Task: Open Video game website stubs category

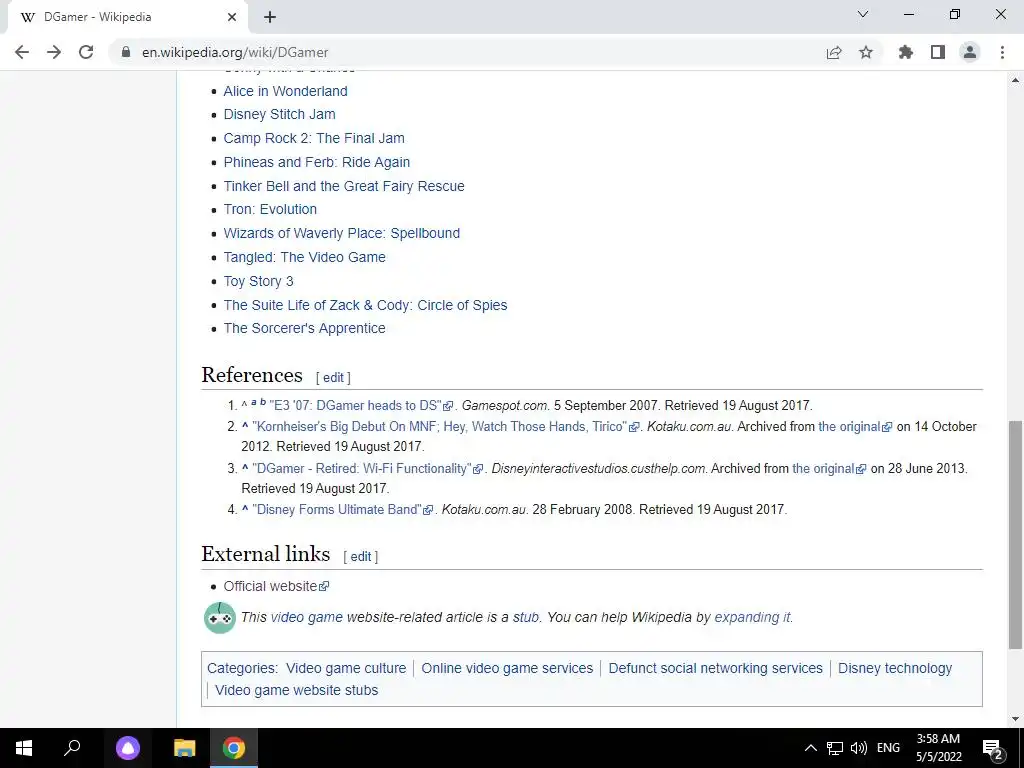Action: pos(296,690)
